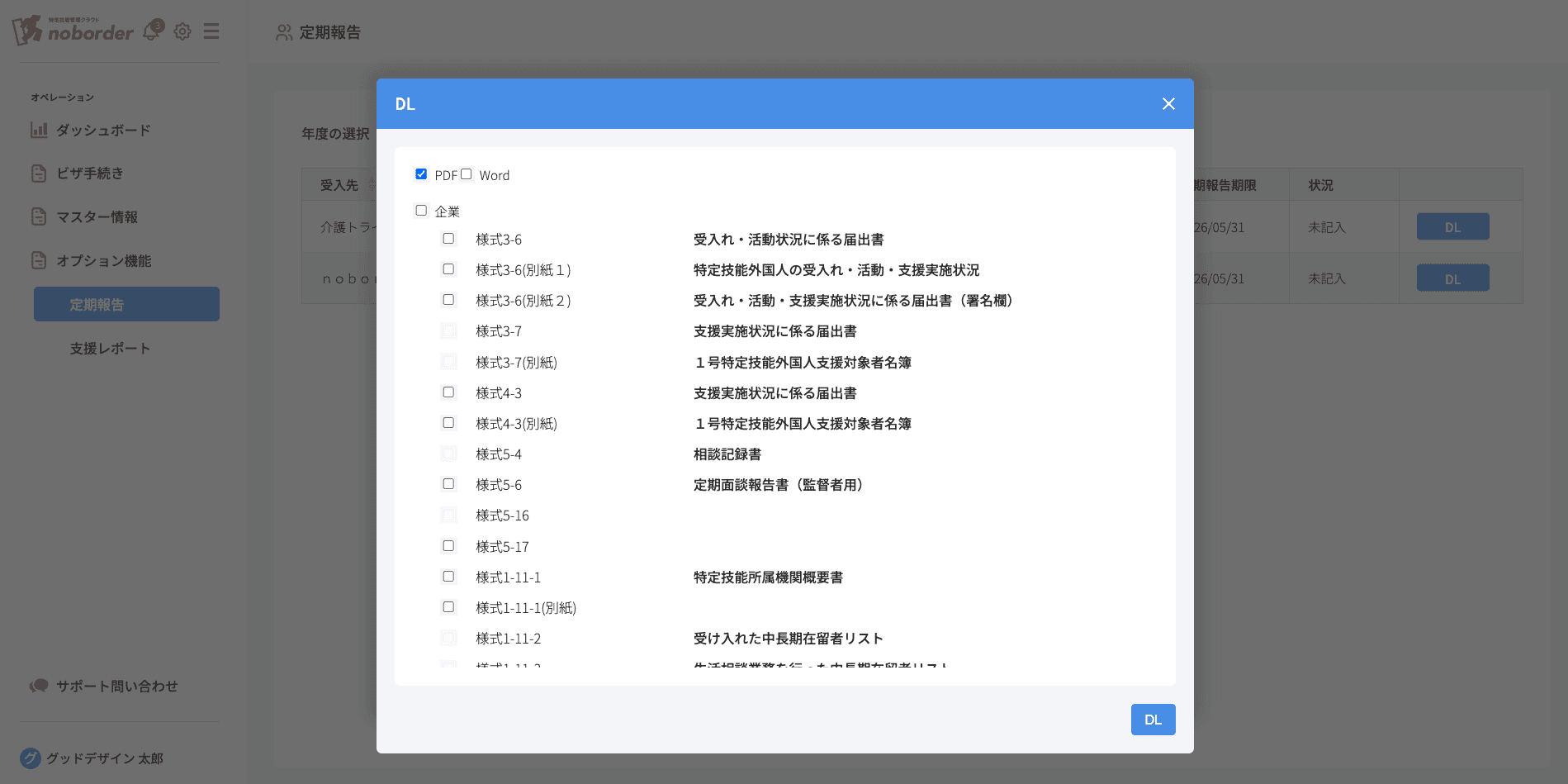Open settings via the gear icon
The image size is (1568, 784).
coord(182,31)
